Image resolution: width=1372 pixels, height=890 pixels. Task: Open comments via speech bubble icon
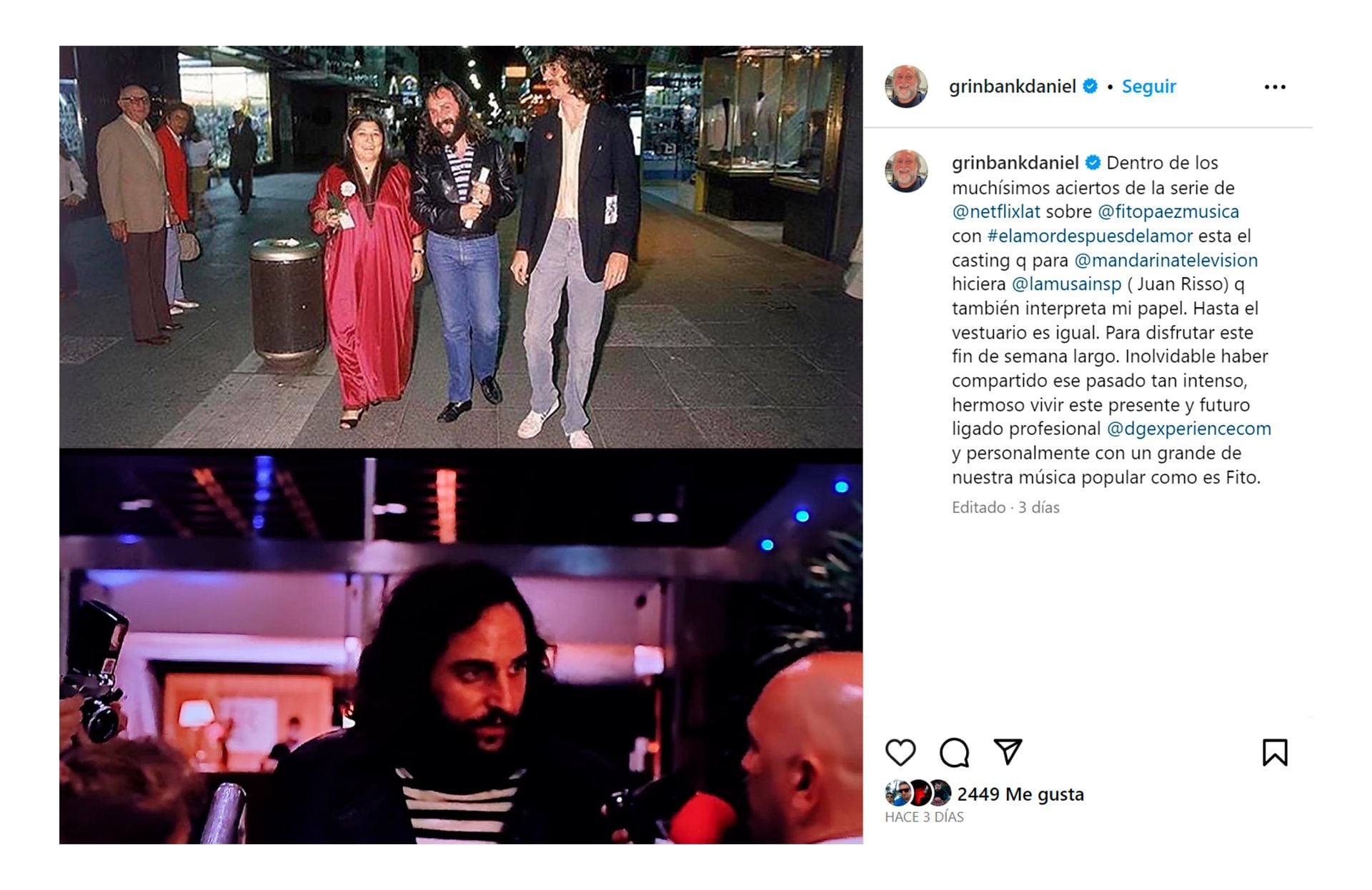(954, 753)
